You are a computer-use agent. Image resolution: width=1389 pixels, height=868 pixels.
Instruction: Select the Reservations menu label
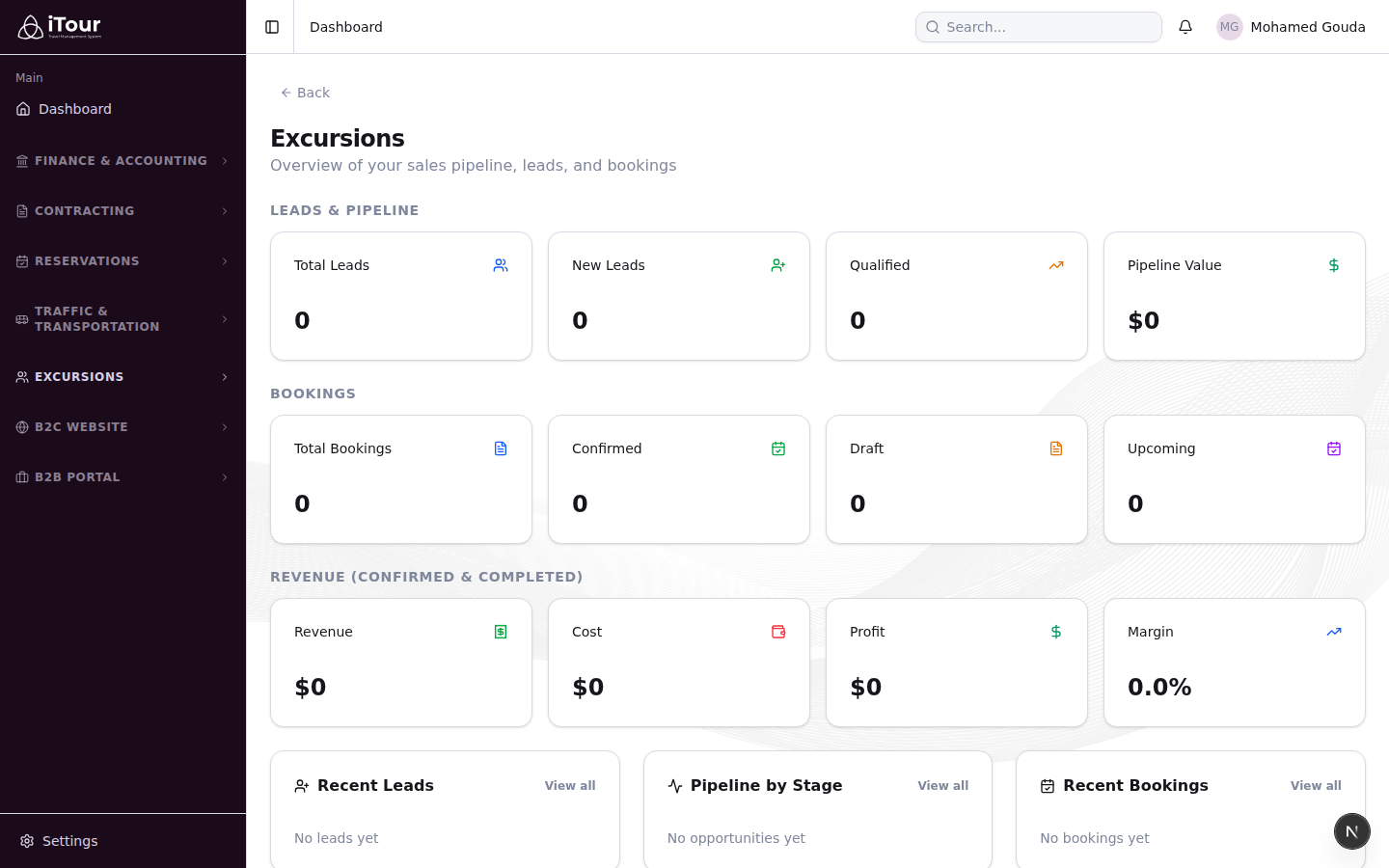(87, 261)
